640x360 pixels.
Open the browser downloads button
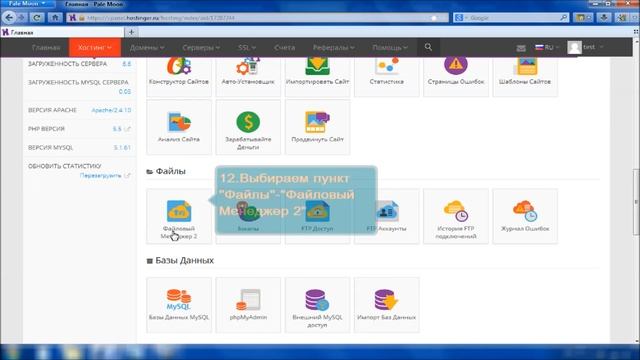tap(604, 18)
